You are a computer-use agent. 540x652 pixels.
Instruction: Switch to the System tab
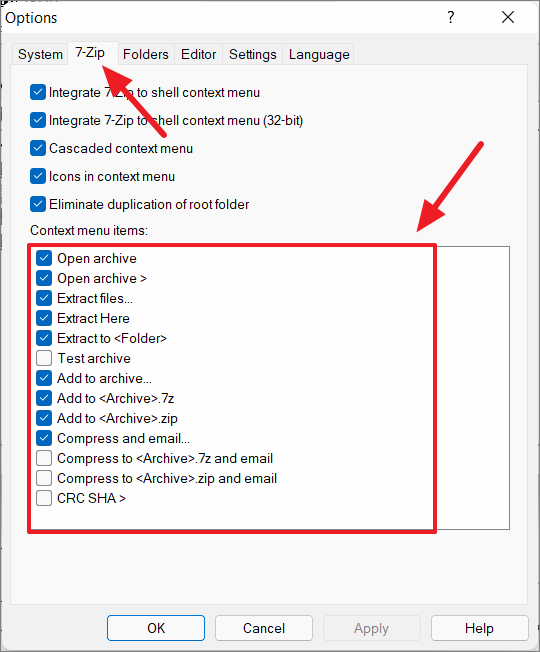[x=40, y=54]
